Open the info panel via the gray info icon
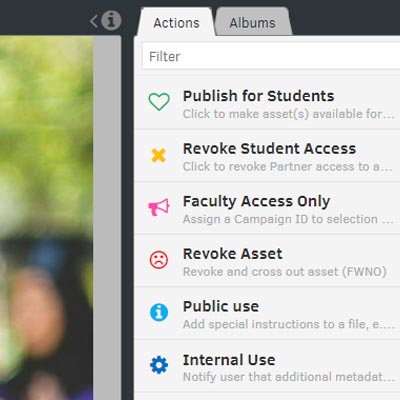 (111, 21)
